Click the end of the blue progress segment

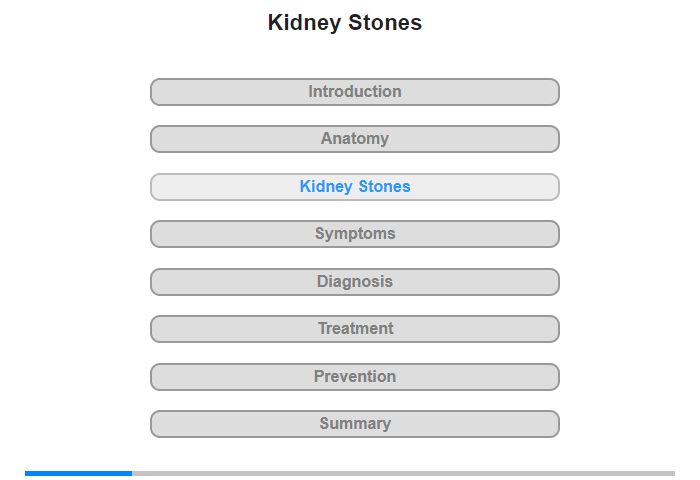[130, 473]
